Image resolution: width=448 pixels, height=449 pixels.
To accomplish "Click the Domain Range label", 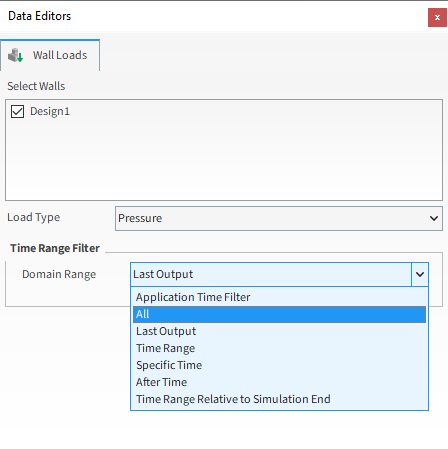I will click(59, 274).
